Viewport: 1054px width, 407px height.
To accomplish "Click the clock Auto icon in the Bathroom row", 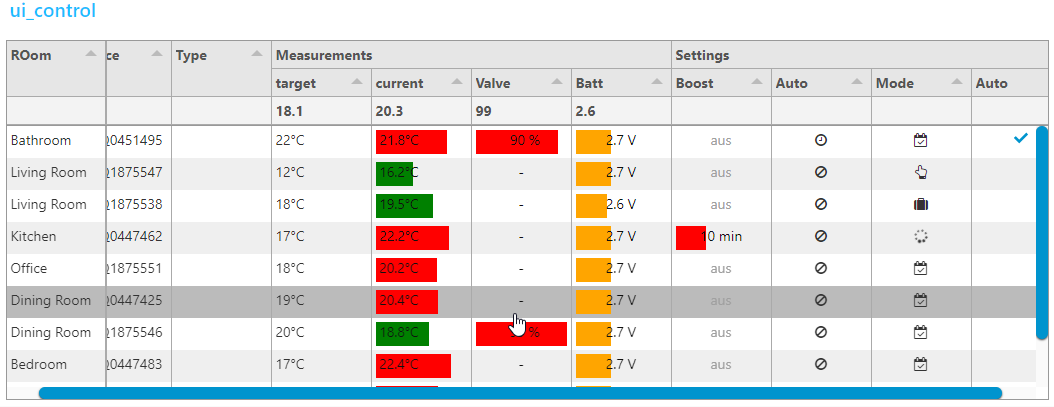I will [x=821, y=141].
